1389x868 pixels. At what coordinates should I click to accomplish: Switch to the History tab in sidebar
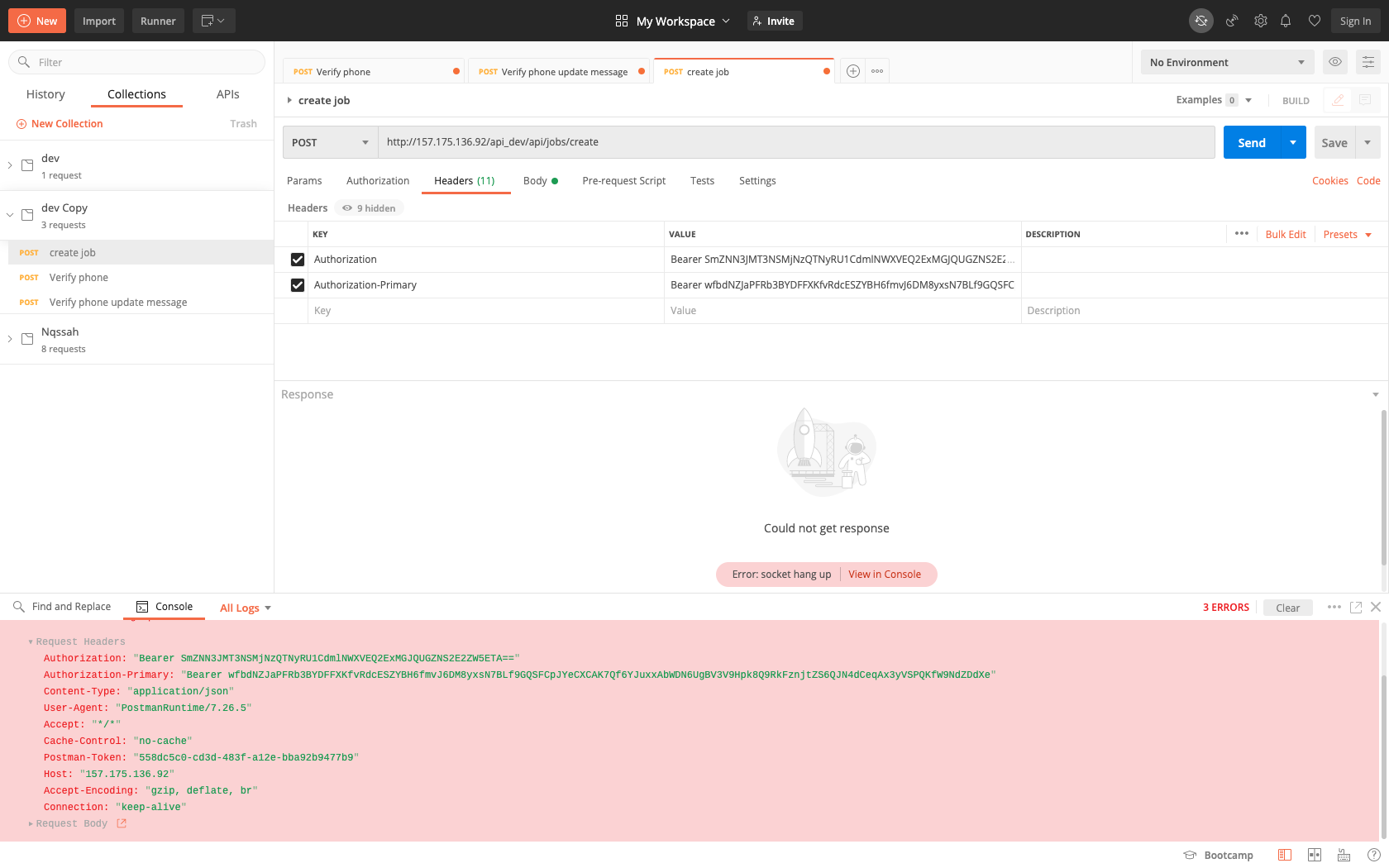tap(45, 94)
